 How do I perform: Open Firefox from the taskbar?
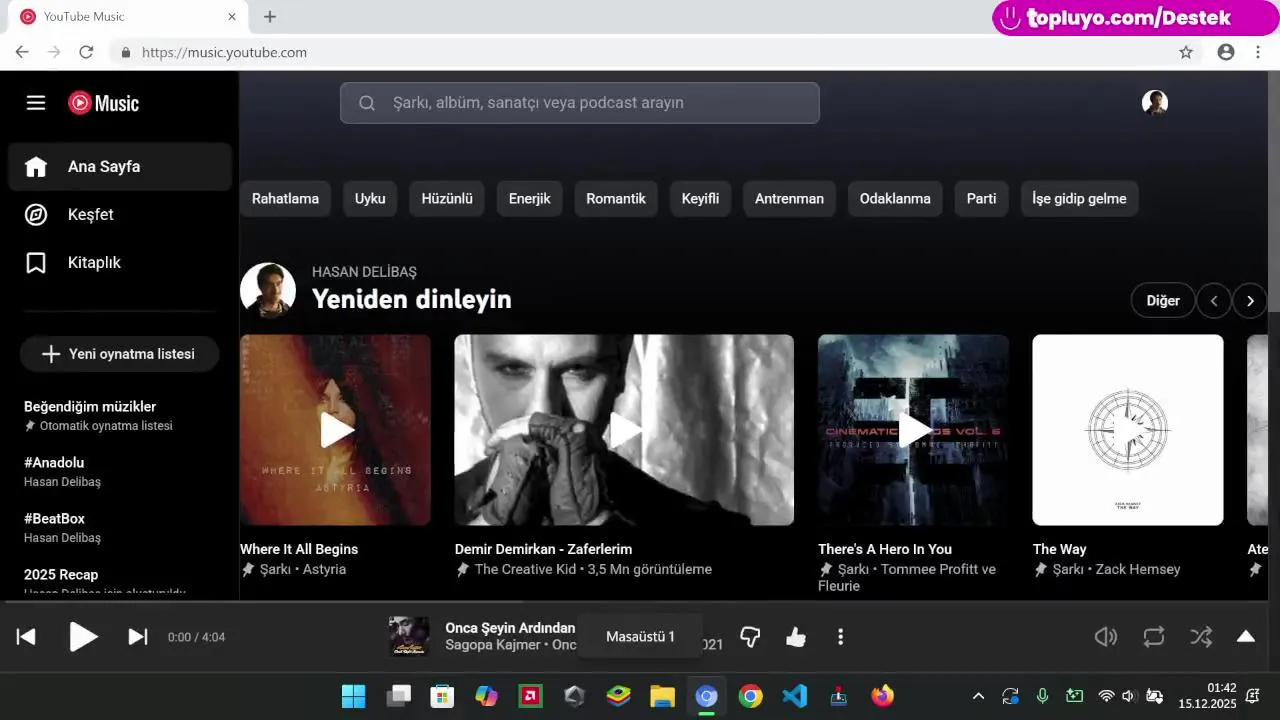(x=883, y=696)
